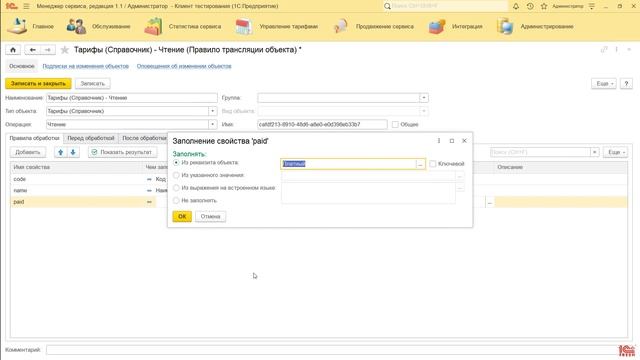
Task: Open favorites star in title bar
Action: click(x=544, y=6)
